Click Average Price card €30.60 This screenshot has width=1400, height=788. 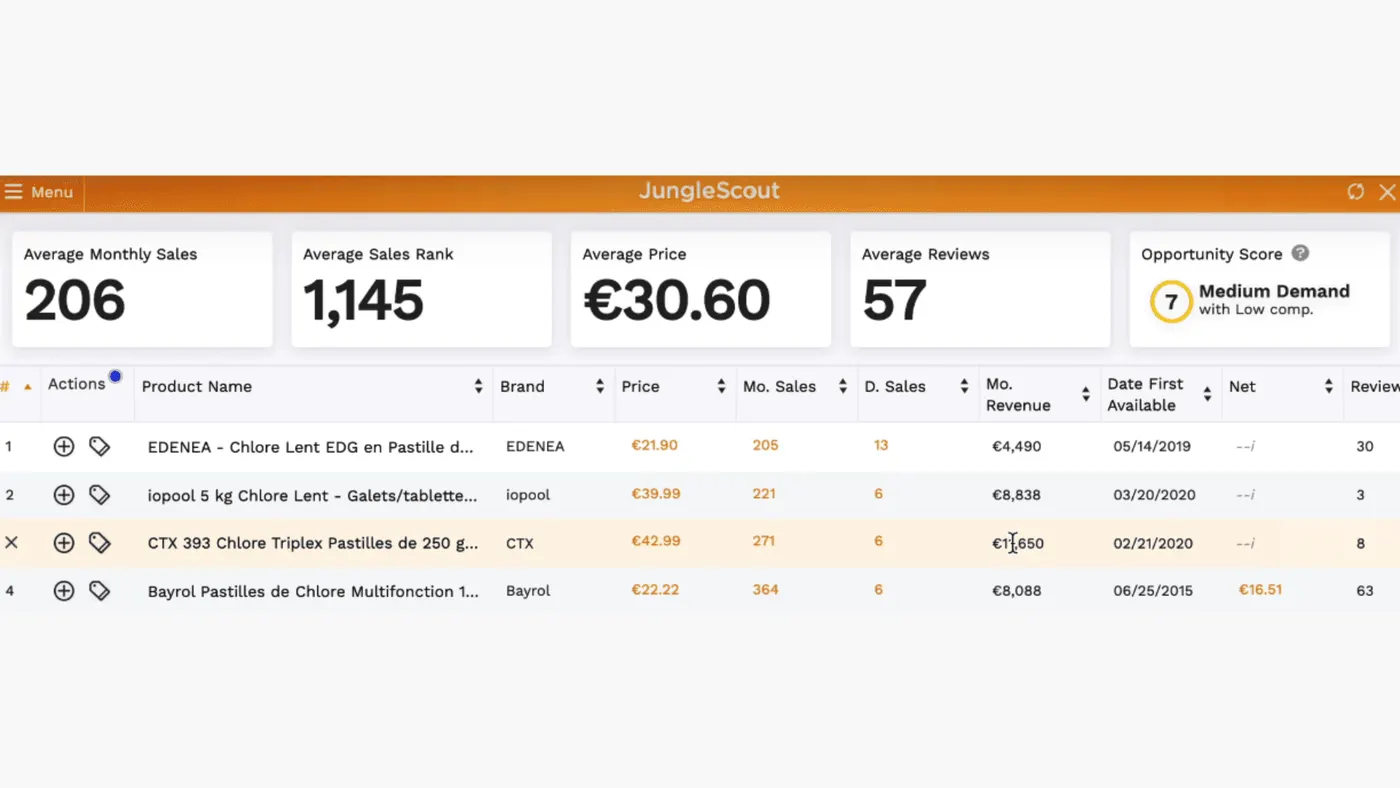701,290
